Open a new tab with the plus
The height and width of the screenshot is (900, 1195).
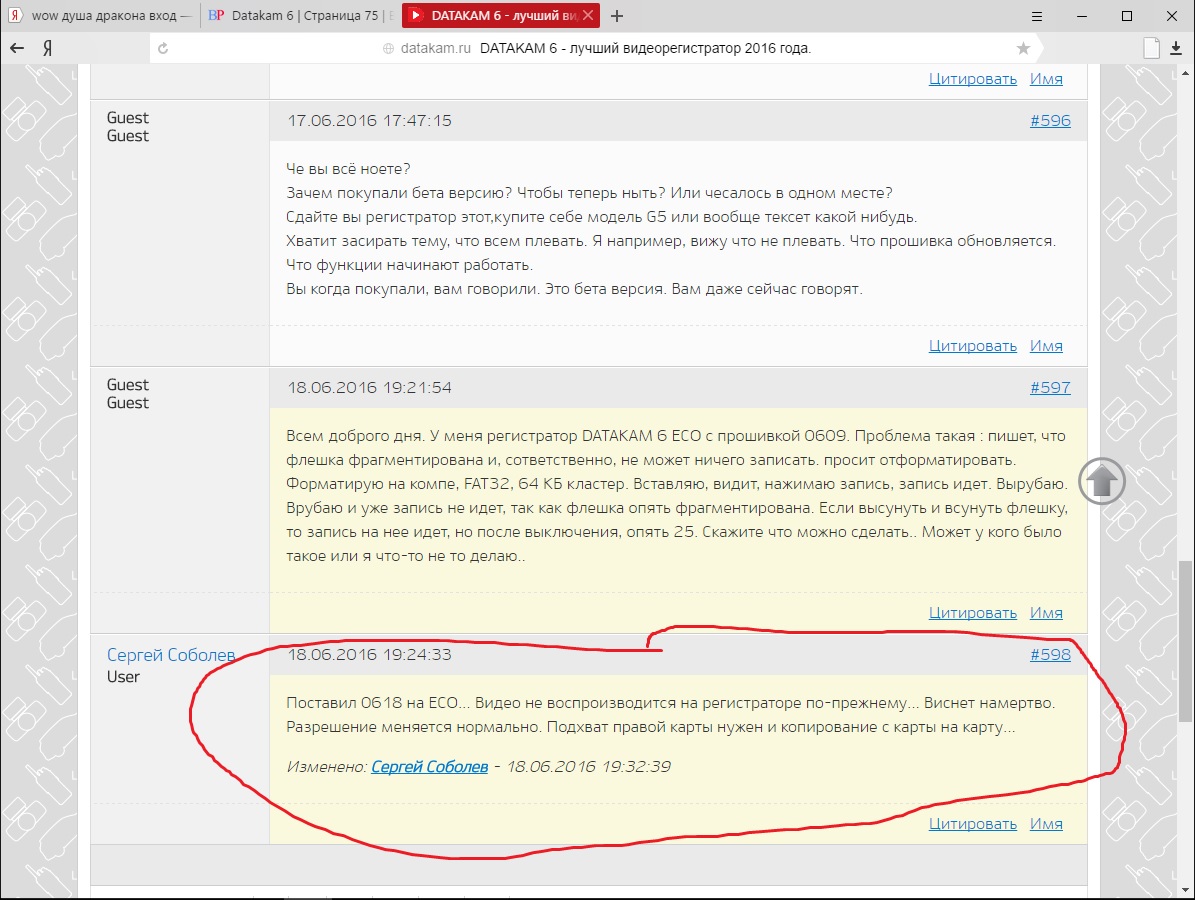617,15
